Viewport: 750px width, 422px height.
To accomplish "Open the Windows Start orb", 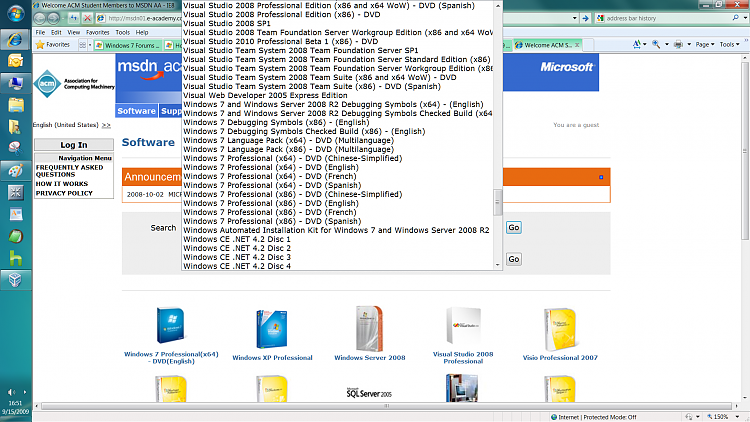I will click(16, 13).
